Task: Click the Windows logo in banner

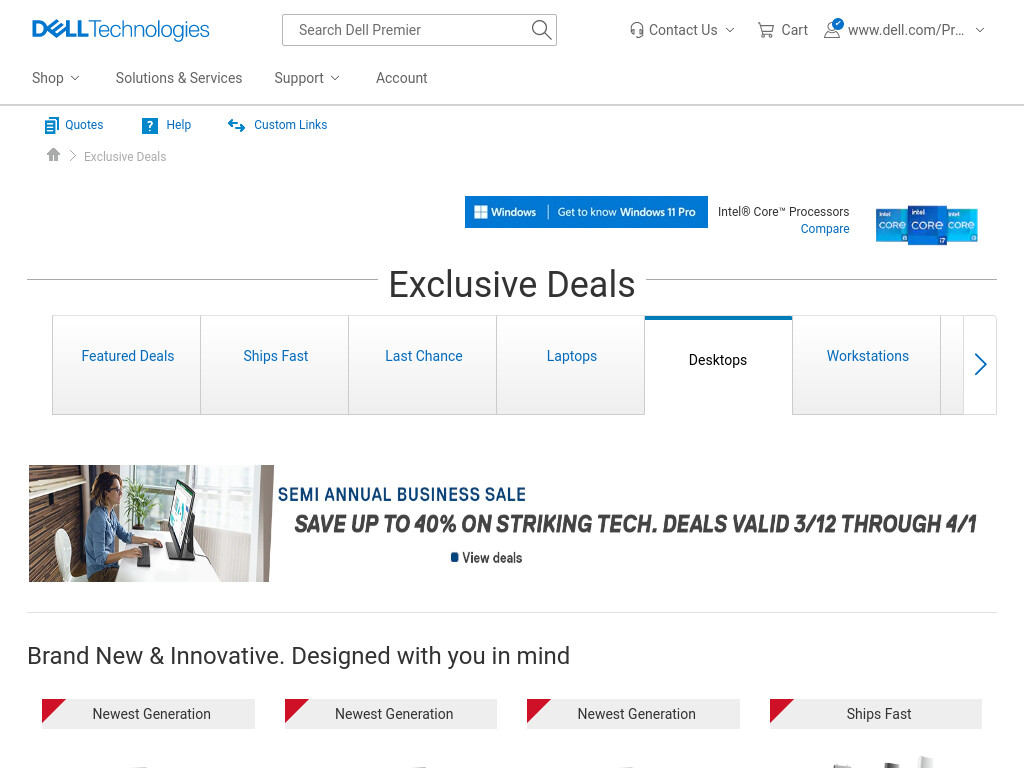Action: tap(481, 212)
